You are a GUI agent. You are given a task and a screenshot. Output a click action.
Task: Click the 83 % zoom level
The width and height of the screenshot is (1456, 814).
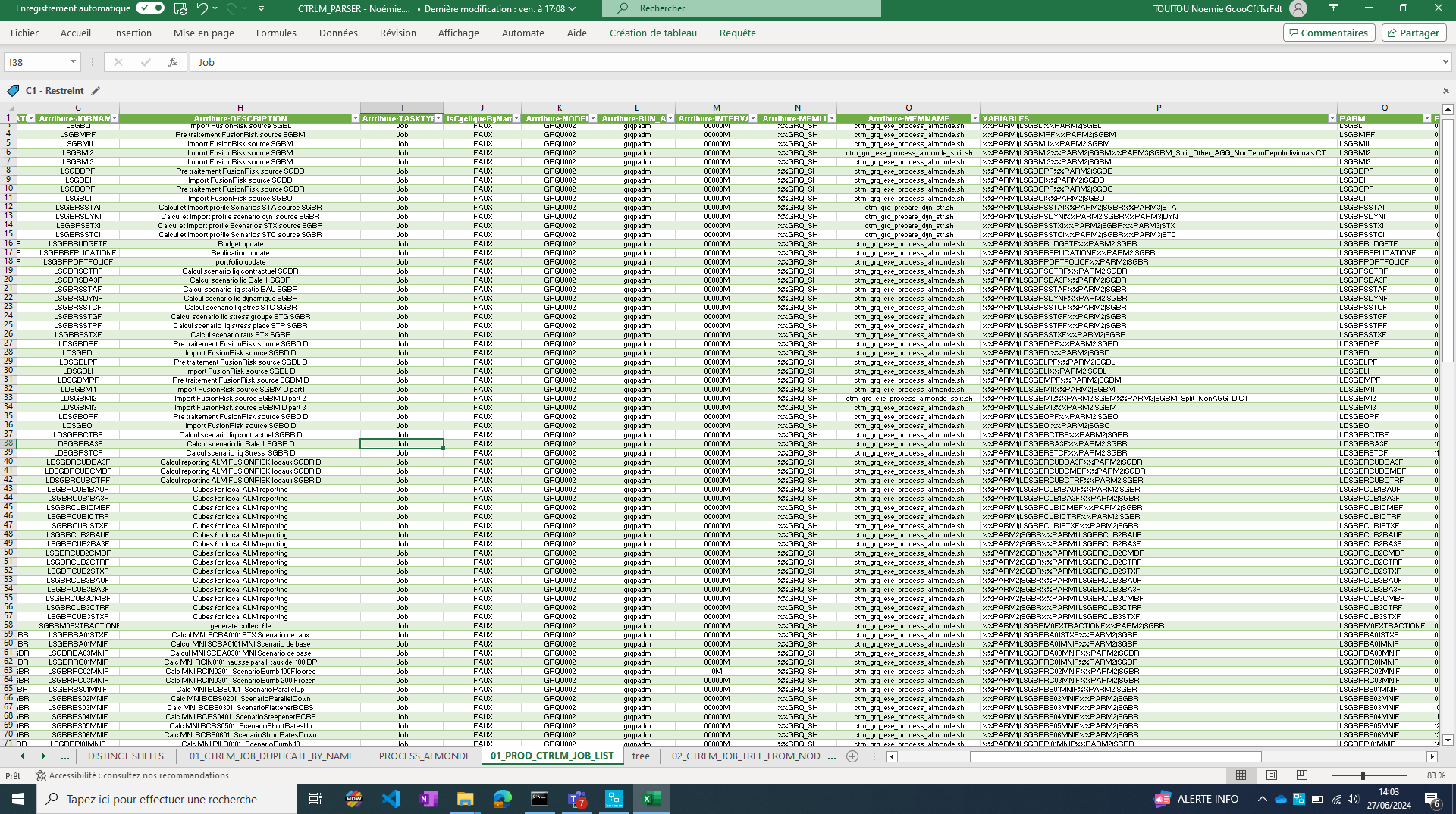click(1436, 775)
